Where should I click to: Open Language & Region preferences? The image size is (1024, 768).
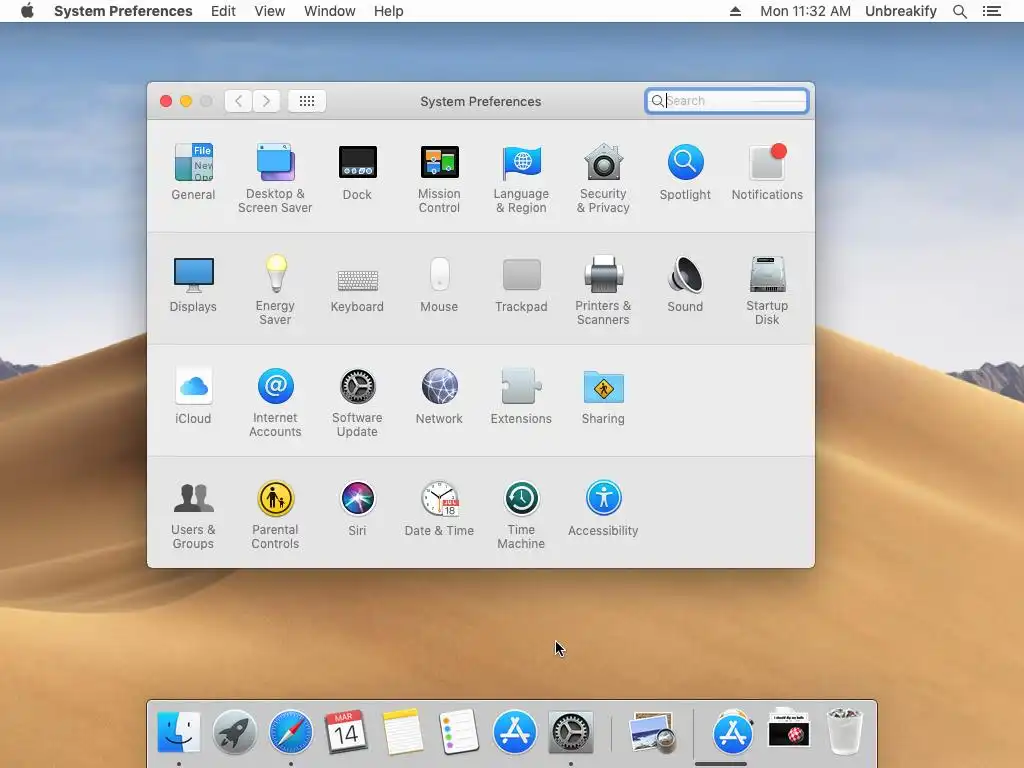(521, 178)
